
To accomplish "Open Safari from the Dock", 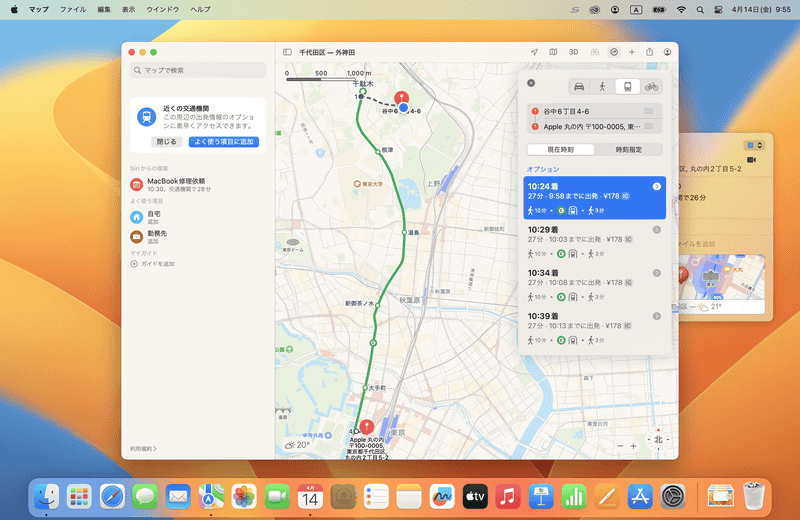I will click(112, 497).
